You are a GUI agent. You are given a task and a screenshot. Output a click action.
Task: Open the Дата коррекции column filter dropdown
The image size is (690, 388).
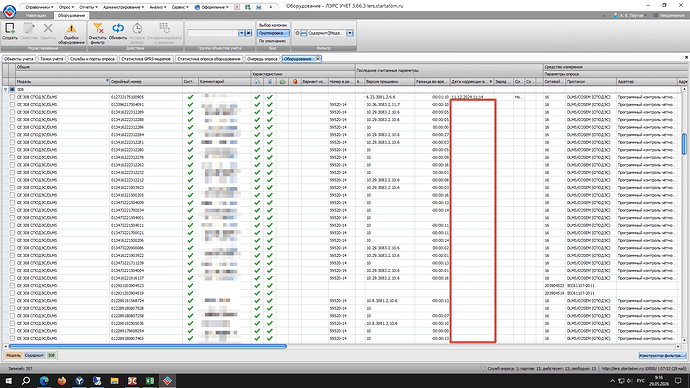point(491,81)
